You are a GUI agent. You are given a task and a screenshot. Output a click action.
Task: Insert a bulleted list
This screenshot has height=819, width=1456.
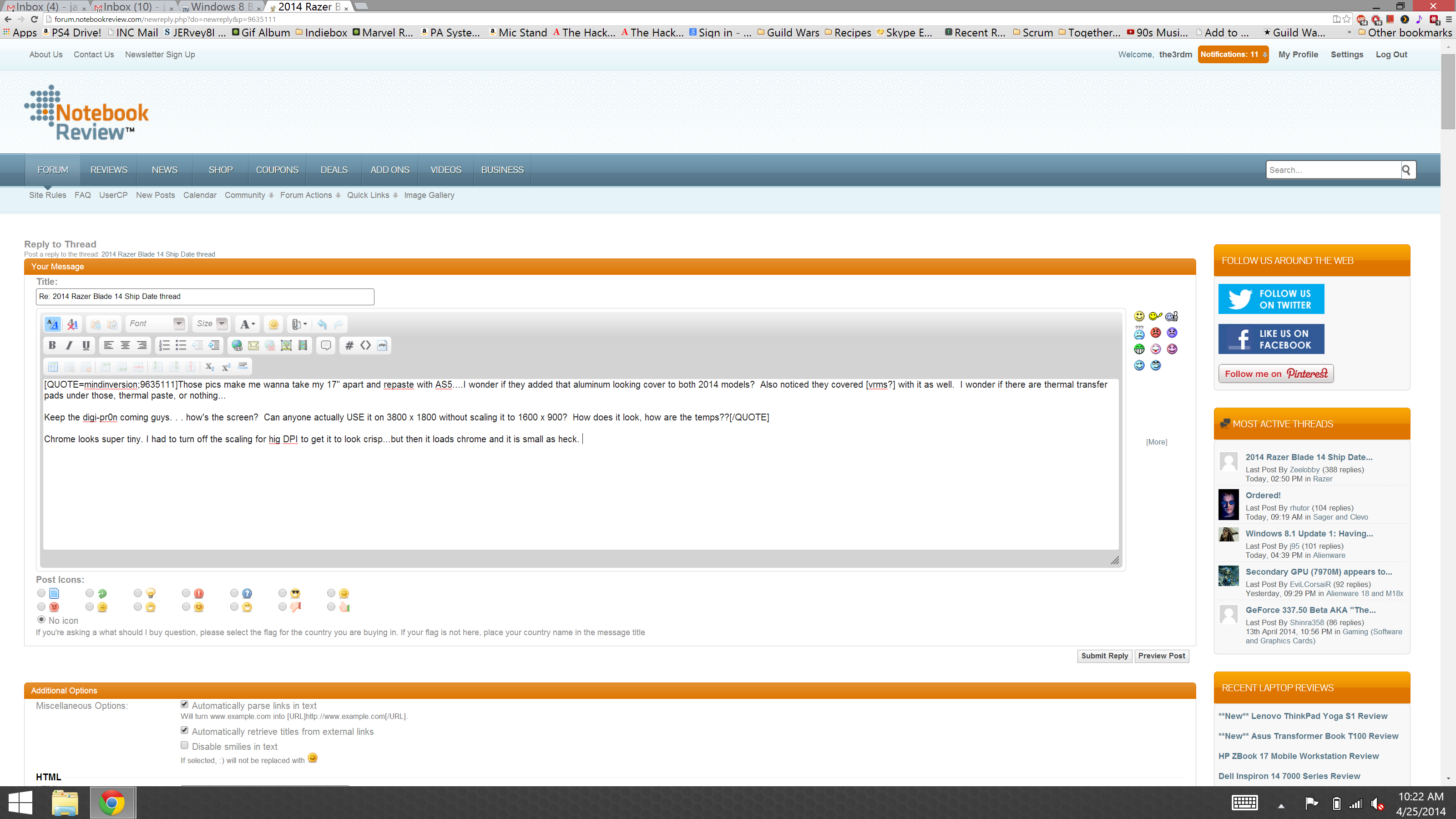coord(181,345)
